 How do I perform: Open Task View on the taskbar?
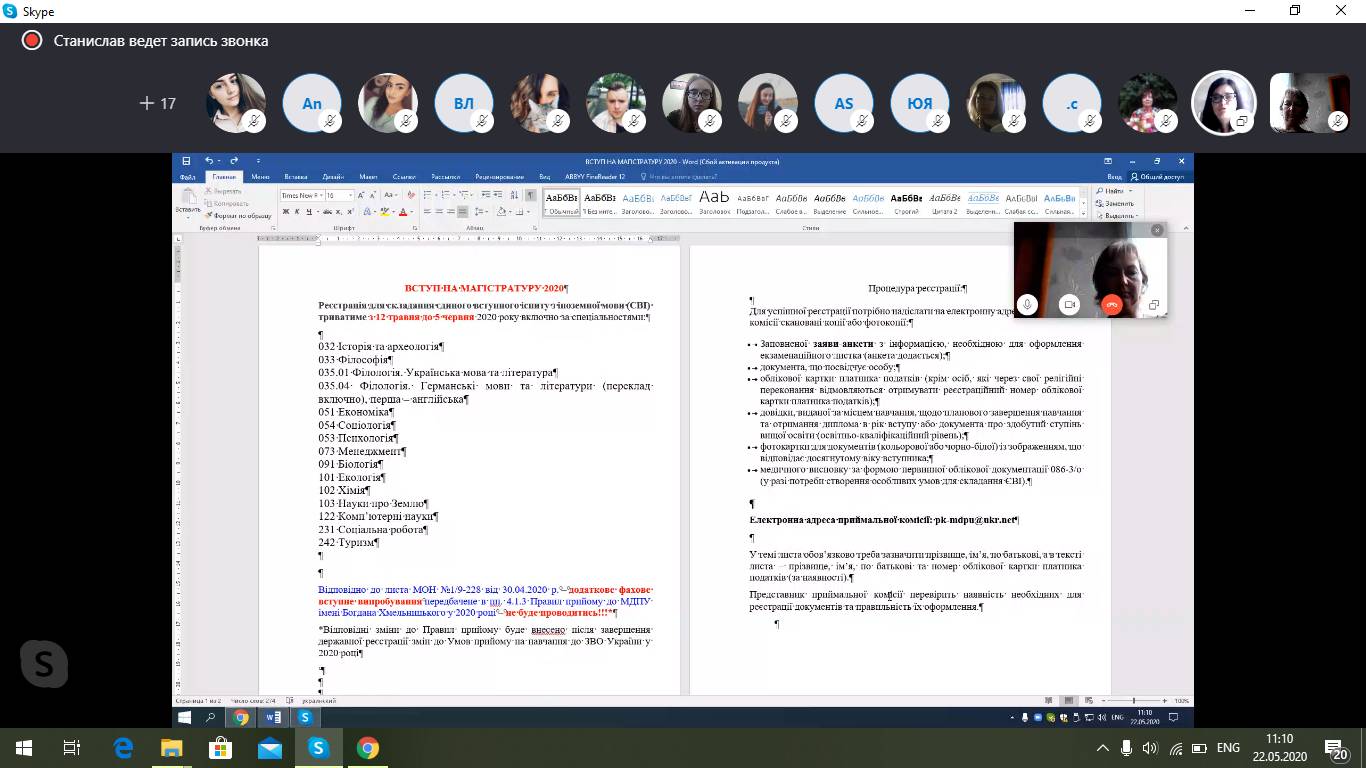(x=72, y=748)
